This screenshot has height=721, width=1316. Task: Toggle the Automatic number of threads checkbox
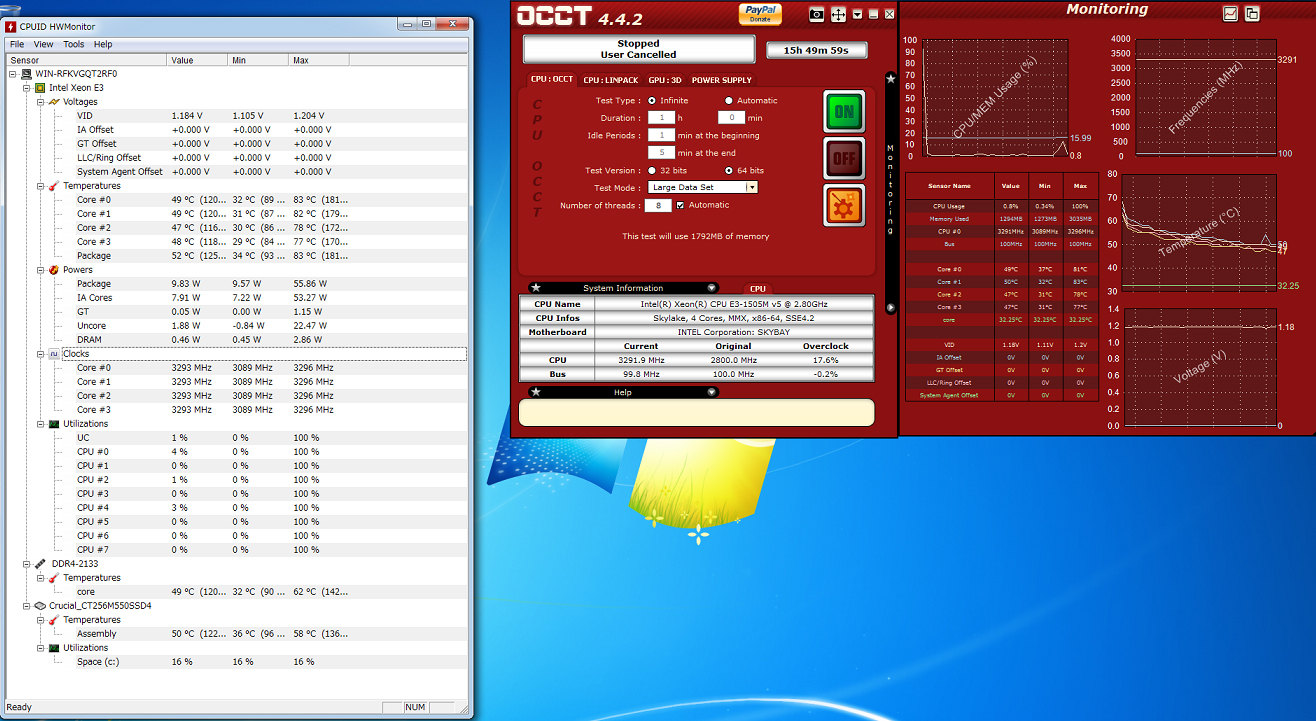click(681, 205)
